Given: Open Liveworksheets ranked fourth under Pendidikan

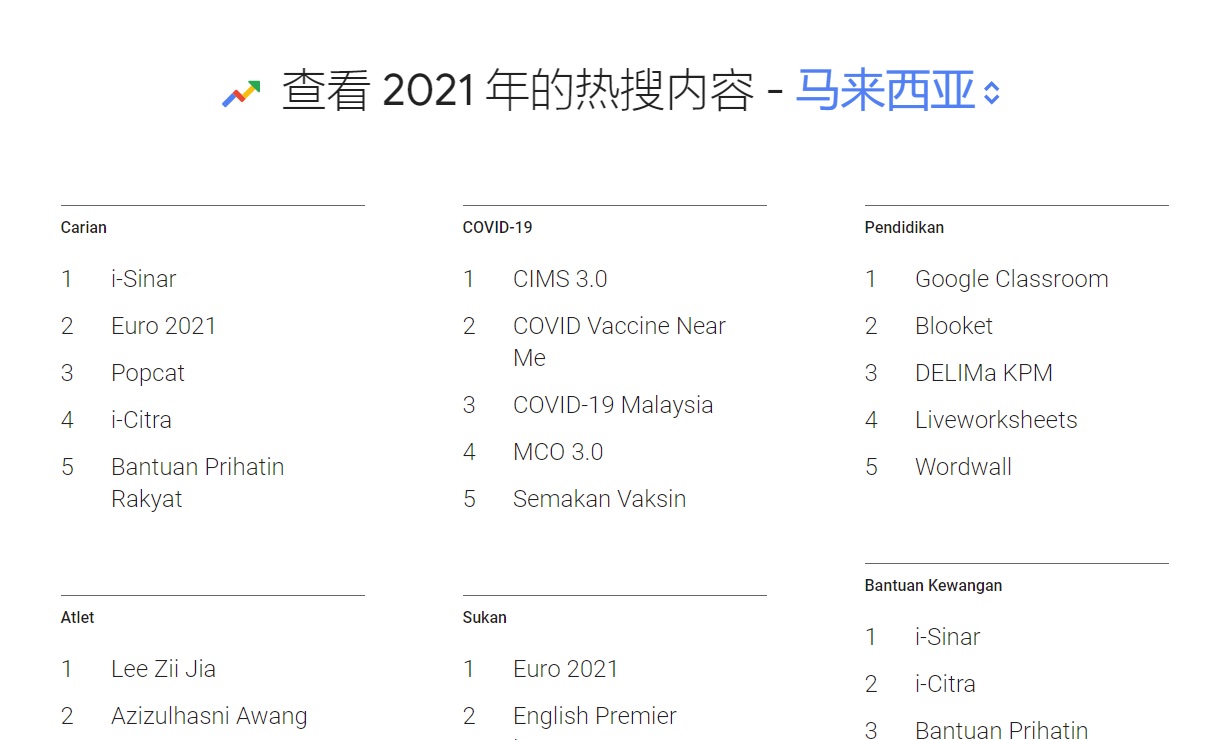Looking at the screenshot, I should 997,419.
